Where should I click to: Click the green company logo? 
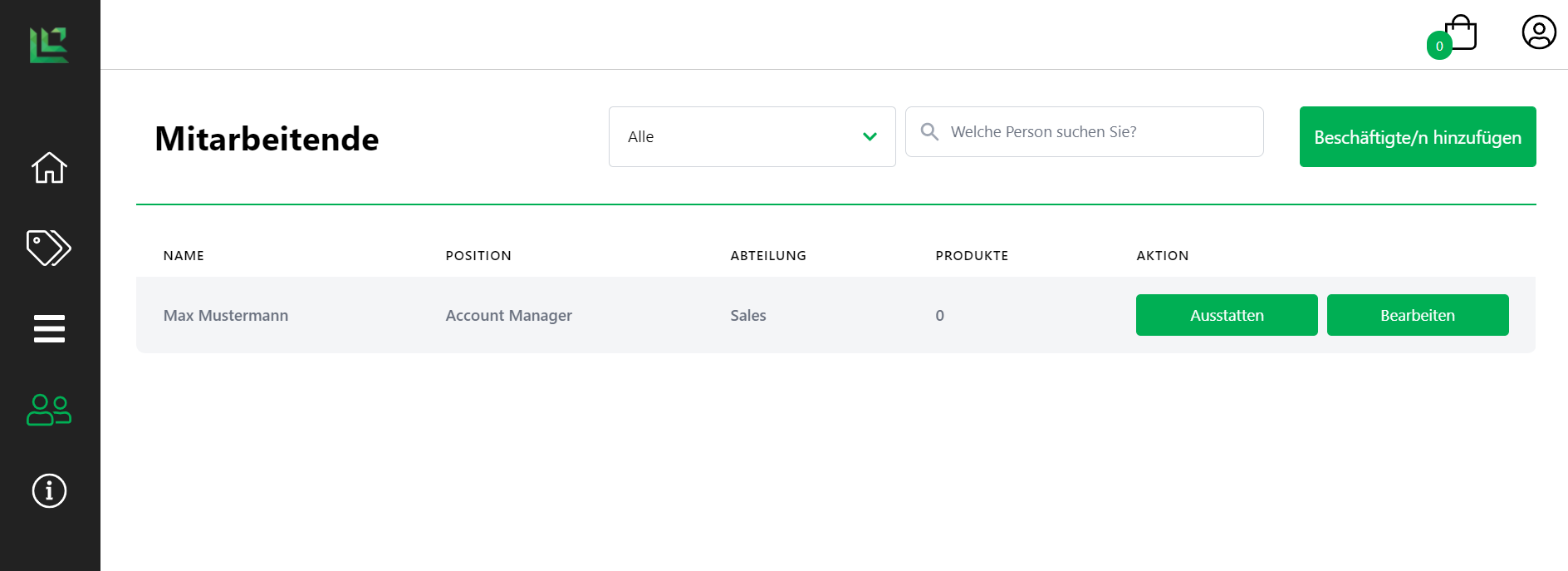coord(49,45)
